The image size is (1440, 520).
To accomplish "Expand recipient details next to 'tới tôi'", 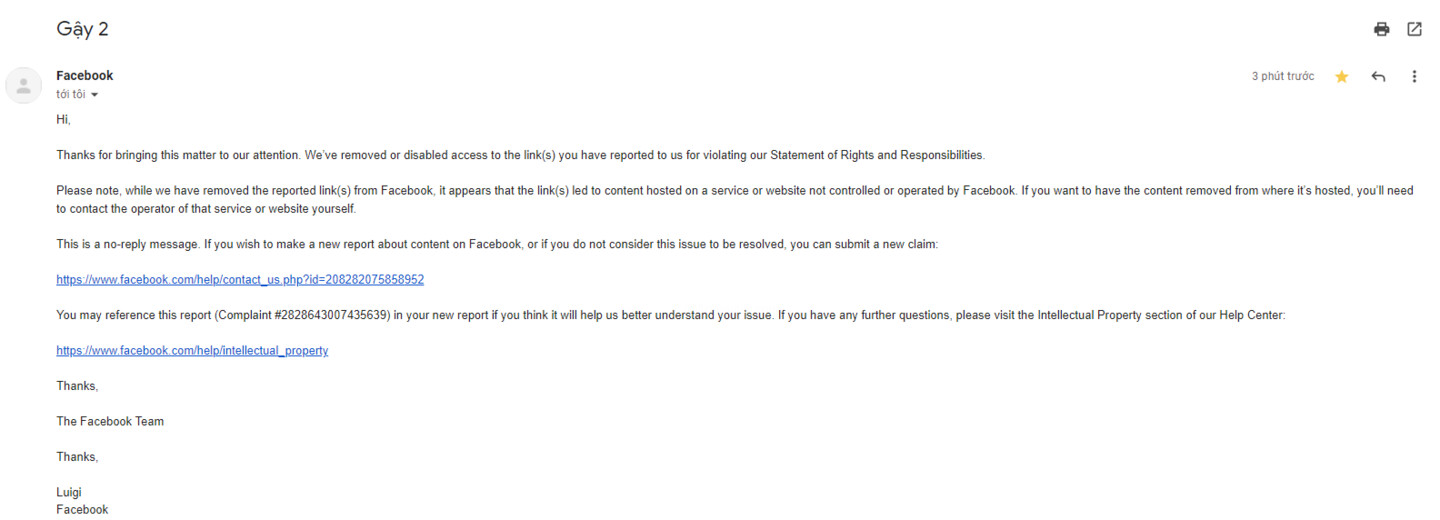I will click(x=95, y=95).
